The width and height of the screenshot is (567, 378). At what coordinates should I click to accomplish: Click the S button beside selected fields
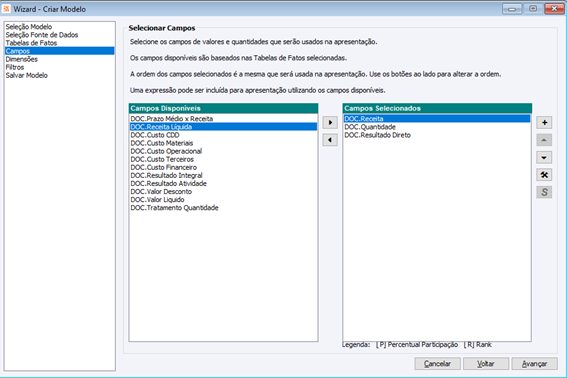pyautogui.click(x=544, y=192)
